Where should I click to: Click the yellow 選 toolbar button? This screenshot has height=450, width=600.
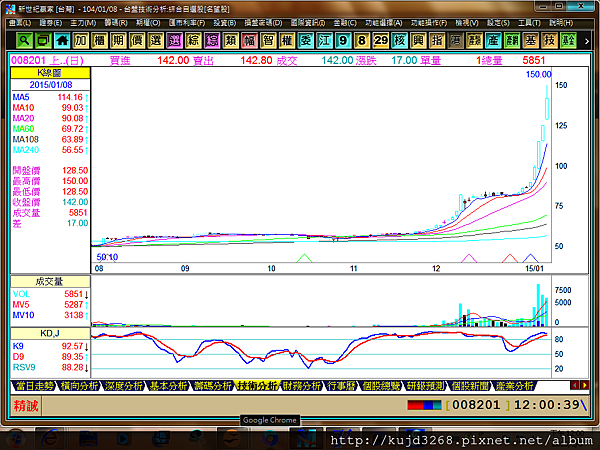pos(155,40)
